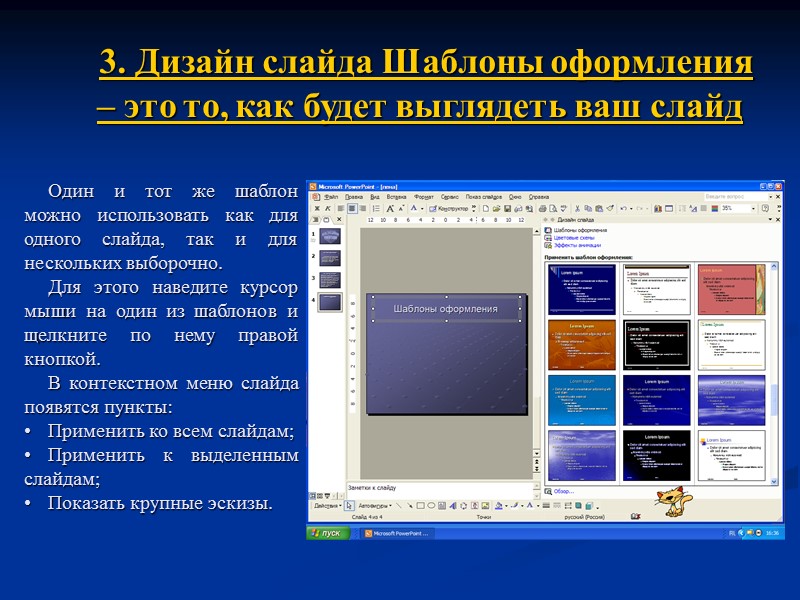Click the Insert WordArt icon
The image size is (800, 600).
click(x=453, y=506)
